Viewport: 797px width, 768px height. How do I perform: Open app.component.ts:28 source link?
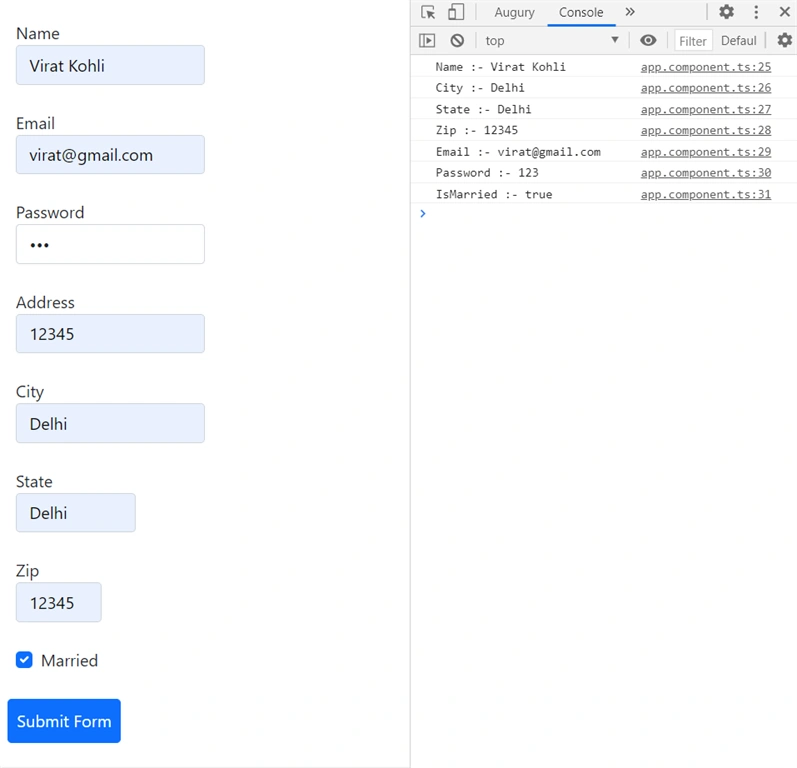[x=706, y=131]
